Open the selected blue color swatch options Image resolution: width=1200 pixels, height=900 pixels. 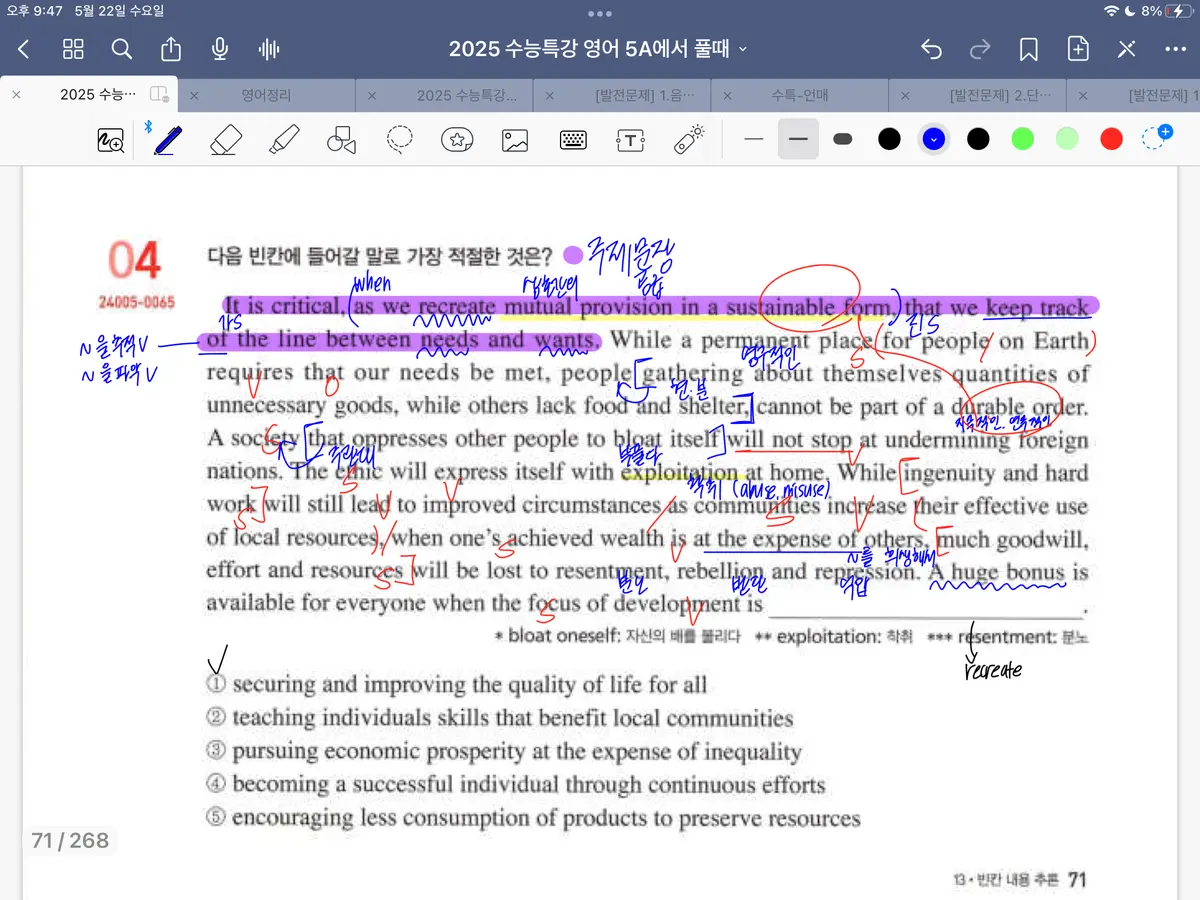tap(933, 139)
